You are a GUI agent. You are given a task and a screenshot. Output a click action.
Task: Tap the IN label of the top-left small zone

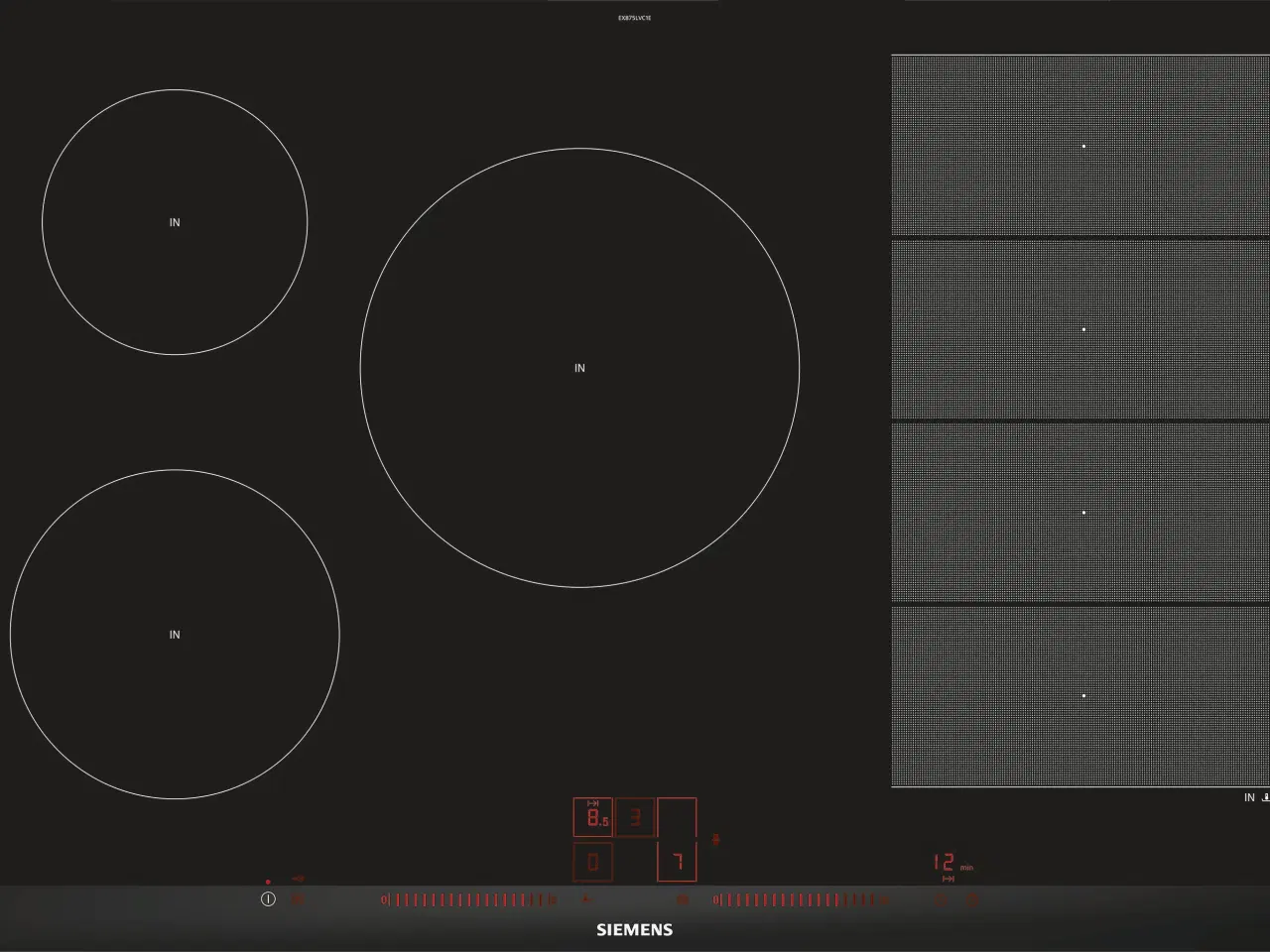coord(175,222)
